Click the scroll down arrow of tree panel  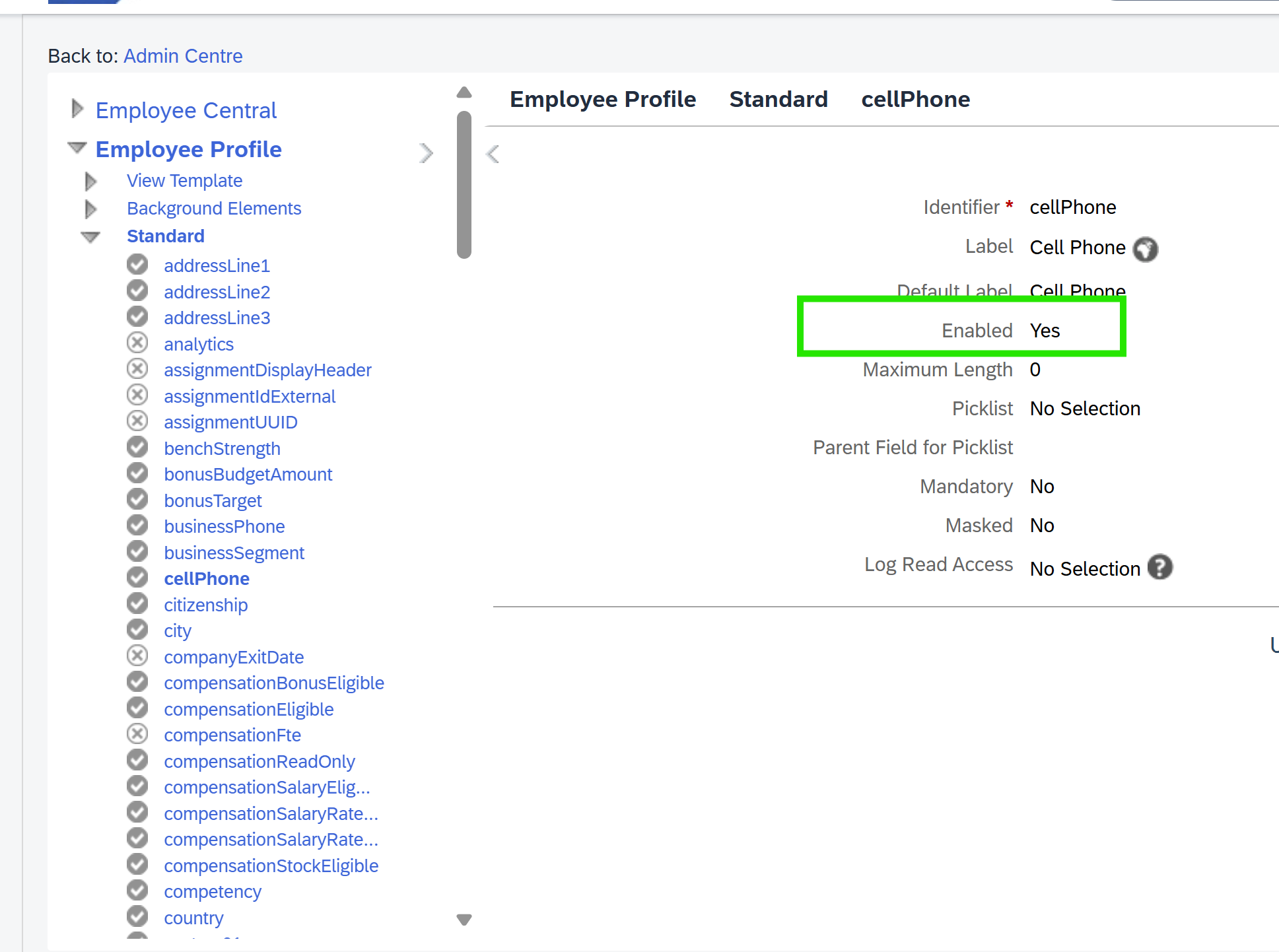[464, 920]
